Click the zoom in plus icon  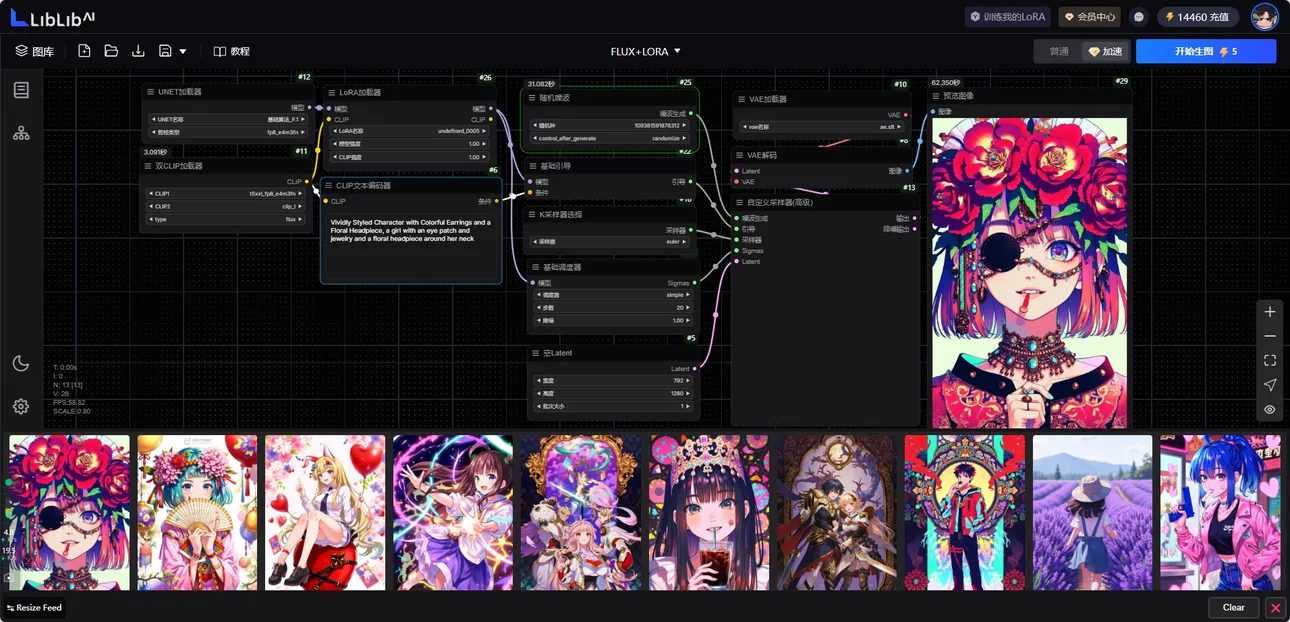[x=1269, y=312]
